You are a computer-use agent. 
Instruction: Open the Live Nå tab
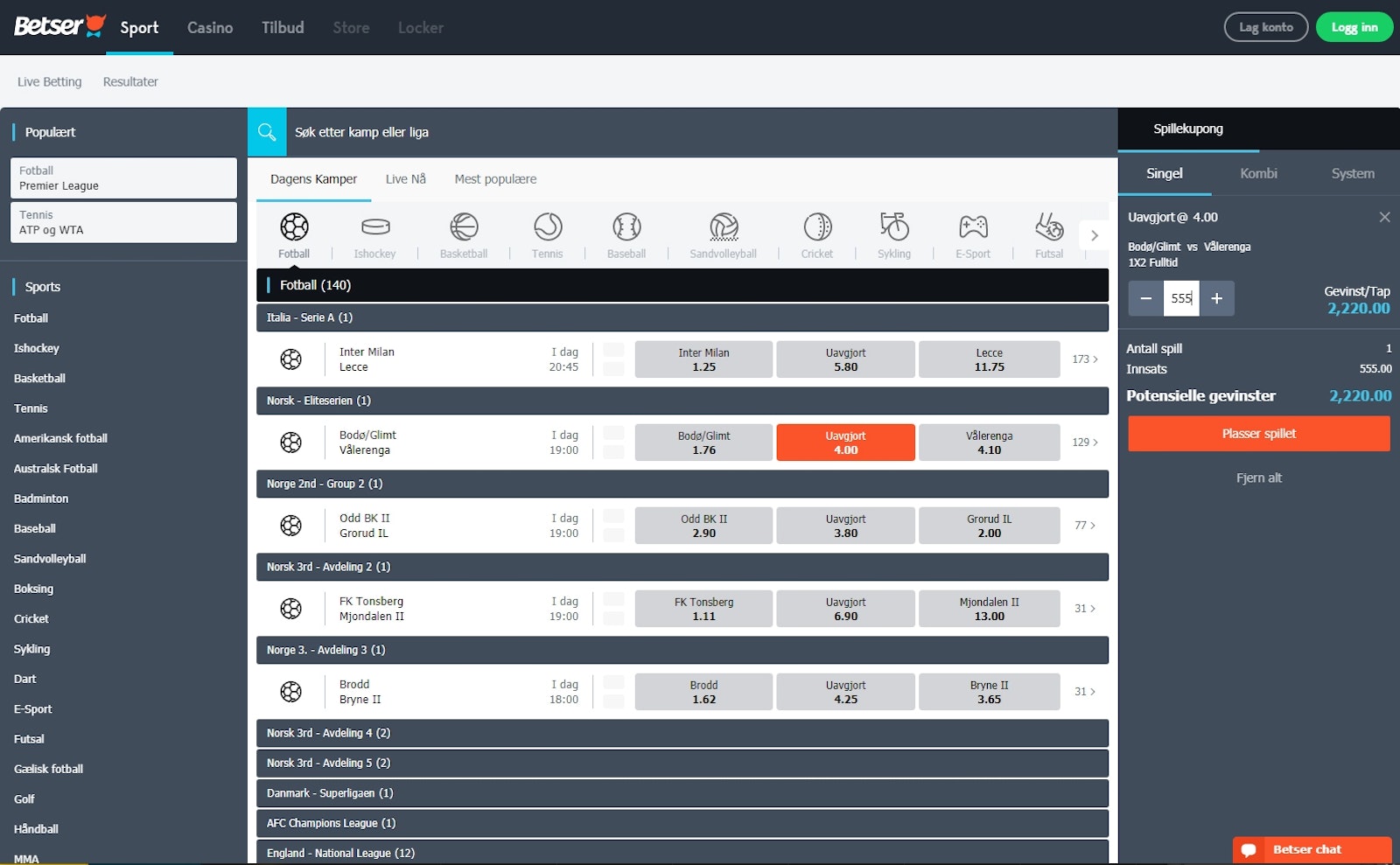pos(405,179)
